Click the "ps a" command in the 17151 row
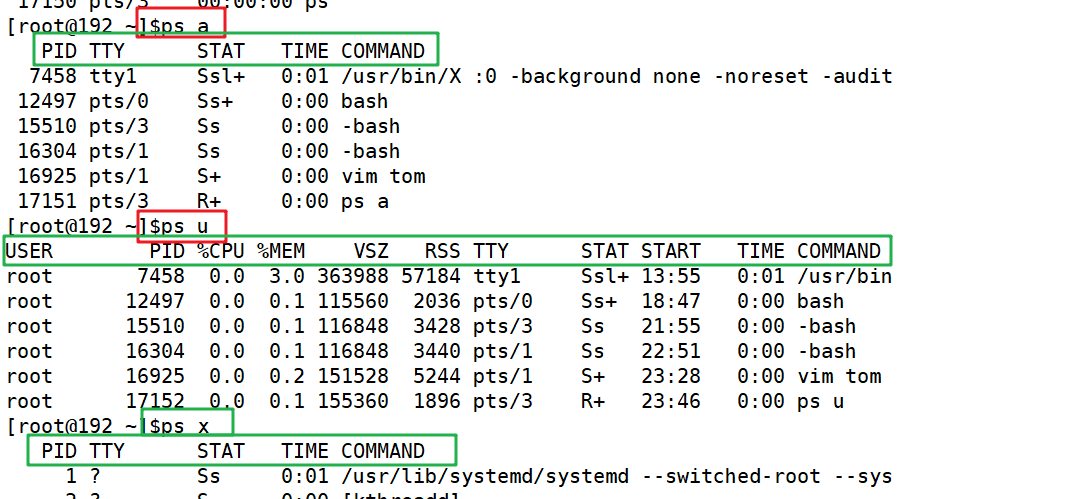The width and height of the screenshot is (1074, 499). [x=365, y=201]
